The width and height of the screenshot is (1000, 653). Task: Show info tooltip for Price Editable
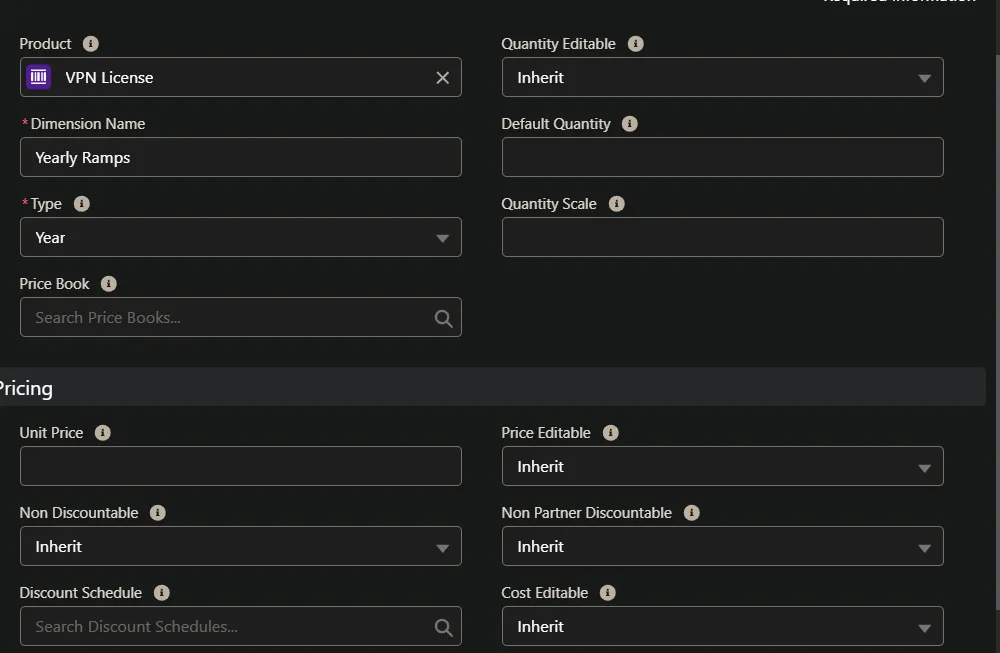click(610, 432)
